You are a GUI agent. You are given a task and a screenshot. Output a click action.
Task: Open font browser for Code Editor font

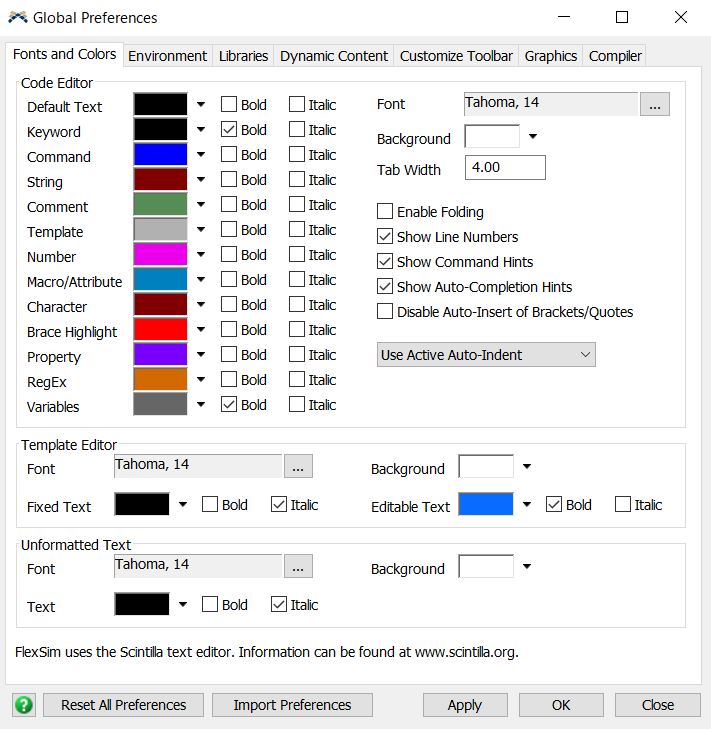tap(654, 105)
